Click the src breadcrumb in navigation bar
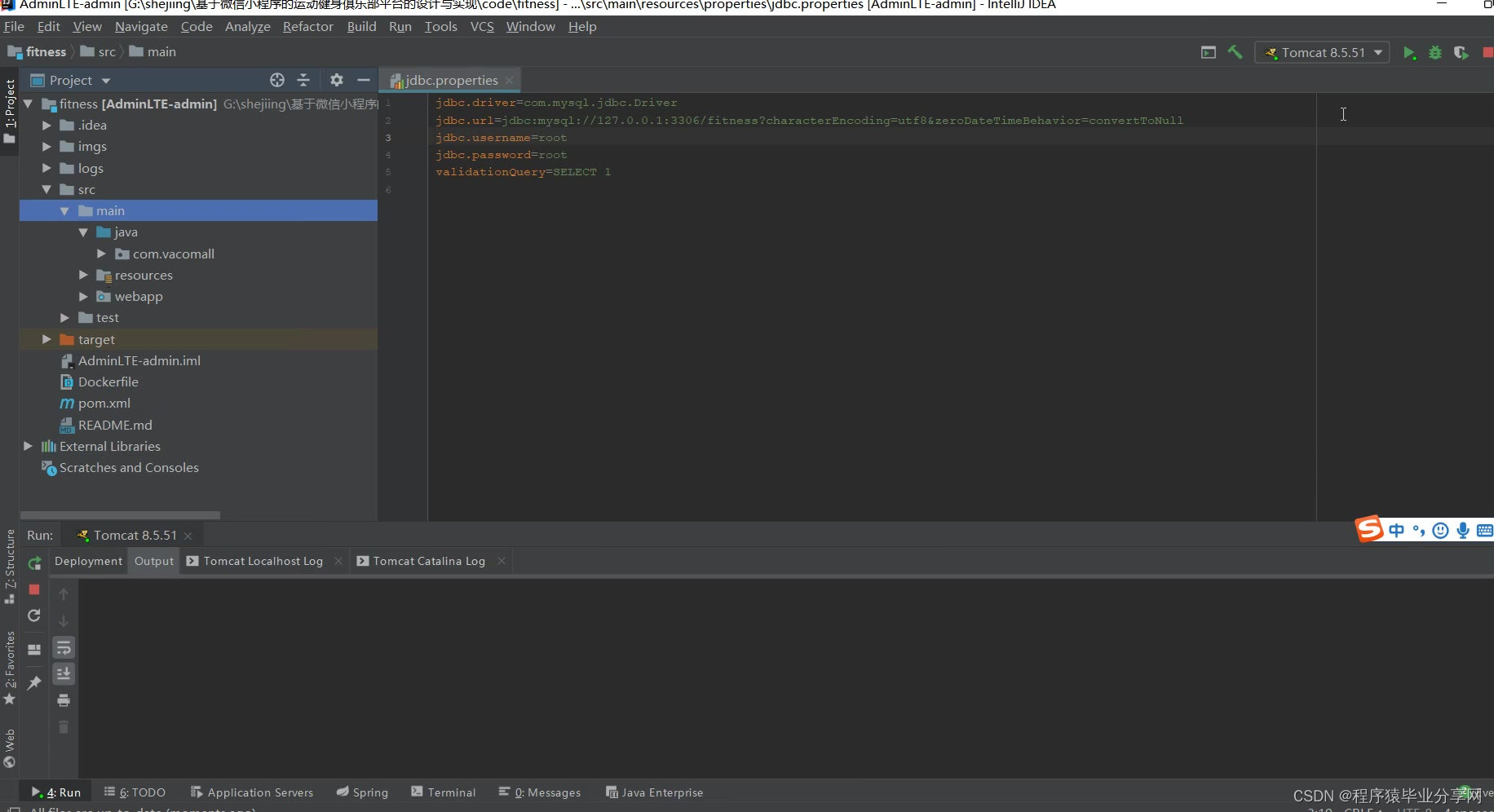Image resolution: width=1494 pixels, height=812 pixels. [x=107, y=52]
